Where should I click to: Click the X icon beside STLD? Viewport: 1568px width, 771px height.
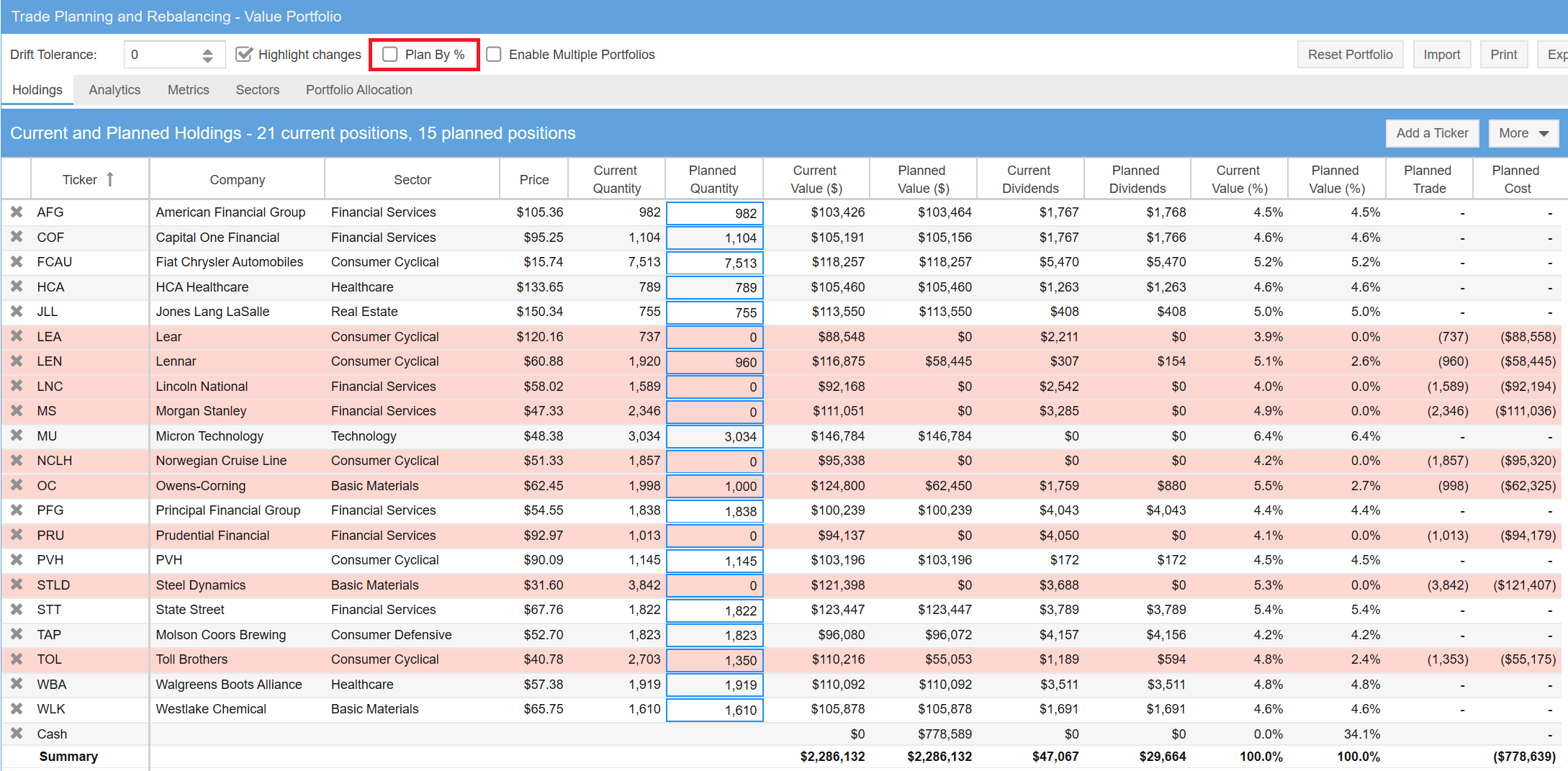pos(17,585)
